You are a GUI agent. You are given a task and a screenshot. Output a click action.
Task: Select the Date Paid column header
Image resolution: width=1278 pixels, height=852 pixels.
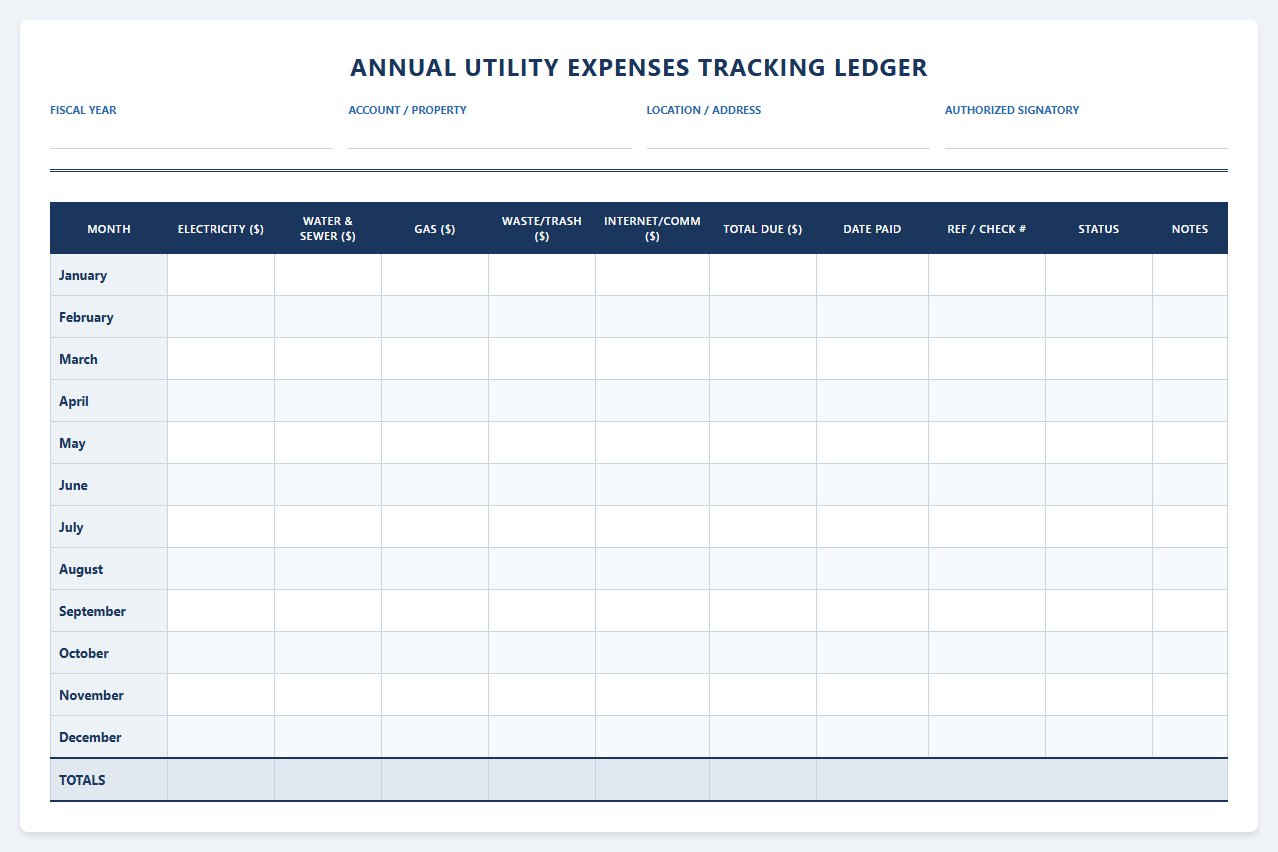pos(872,229)
